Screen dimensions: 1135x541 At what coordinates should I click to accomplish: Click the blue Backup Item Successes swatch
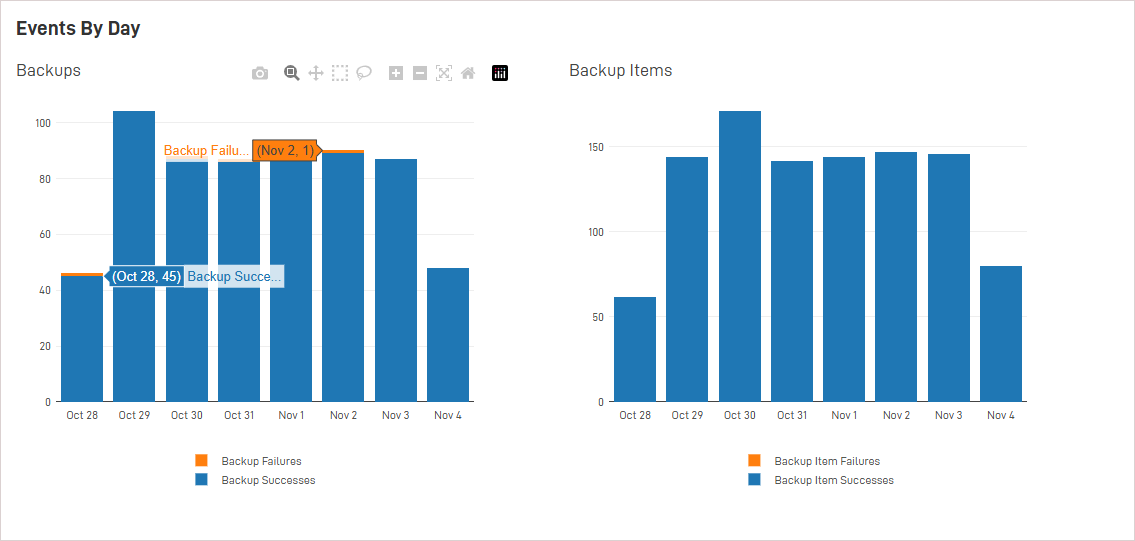tap(754, 480)
